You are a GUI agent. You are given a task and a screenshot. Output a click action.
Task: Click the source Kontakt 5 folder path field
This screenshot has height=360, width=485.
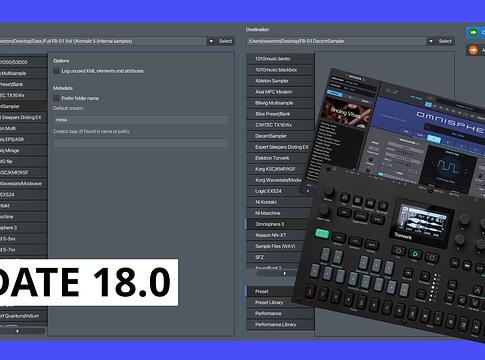click(103, 41)
